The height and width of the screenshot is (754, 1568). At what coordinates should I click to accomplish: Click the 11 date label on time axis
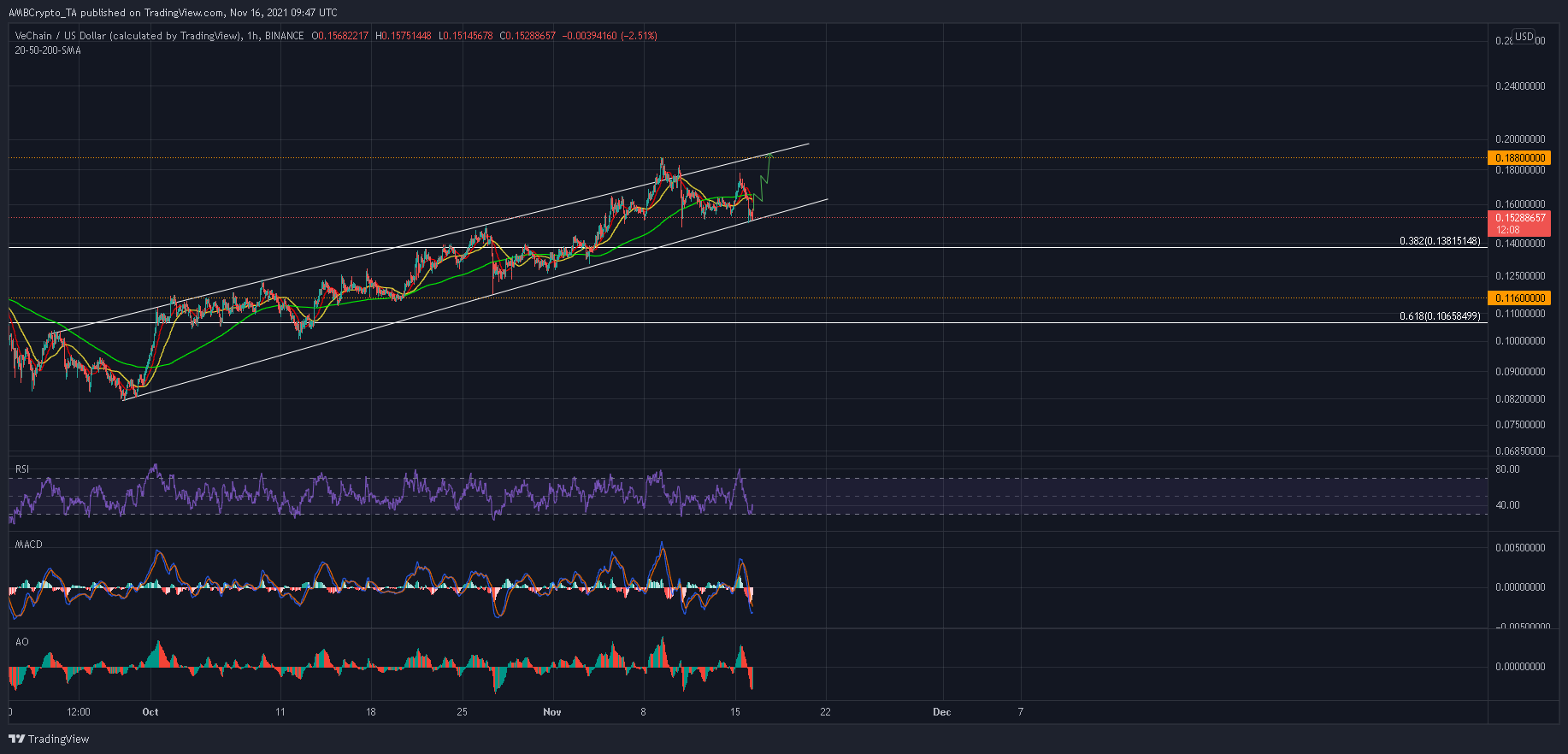point(280,712)
